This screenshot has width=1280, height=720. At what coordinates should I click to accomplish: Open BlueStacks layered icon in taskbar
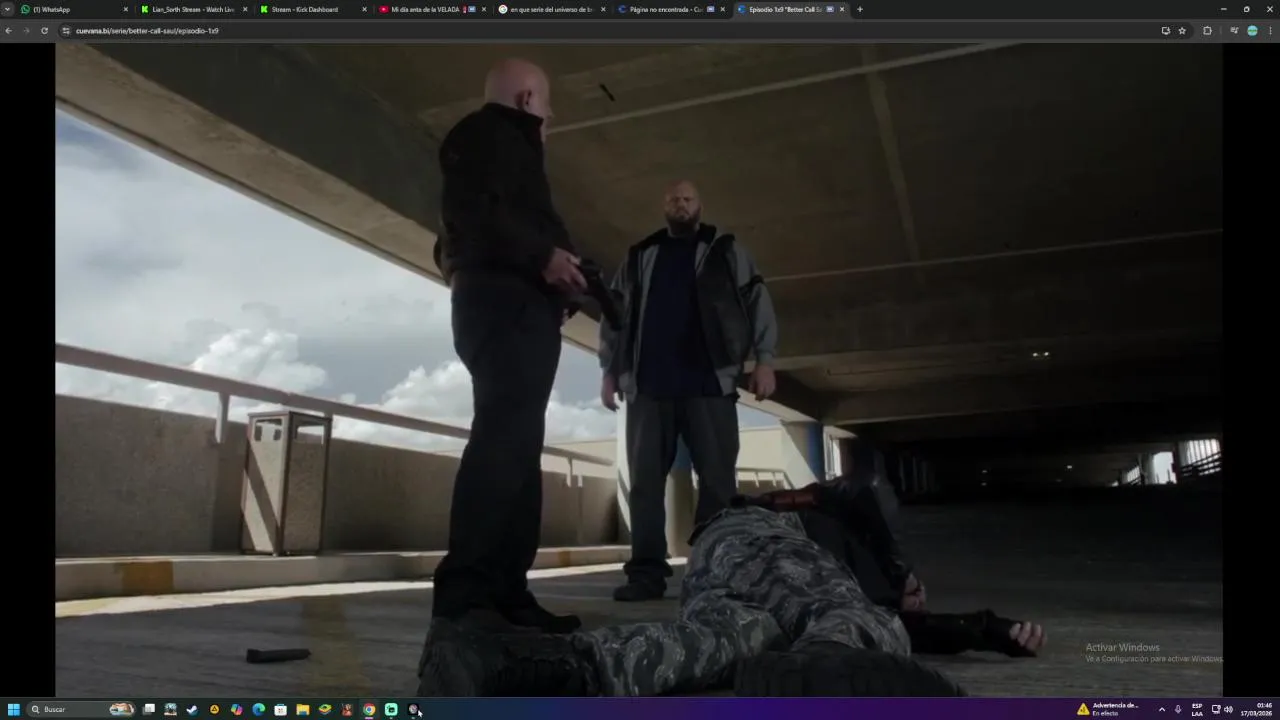click(324, 709)
